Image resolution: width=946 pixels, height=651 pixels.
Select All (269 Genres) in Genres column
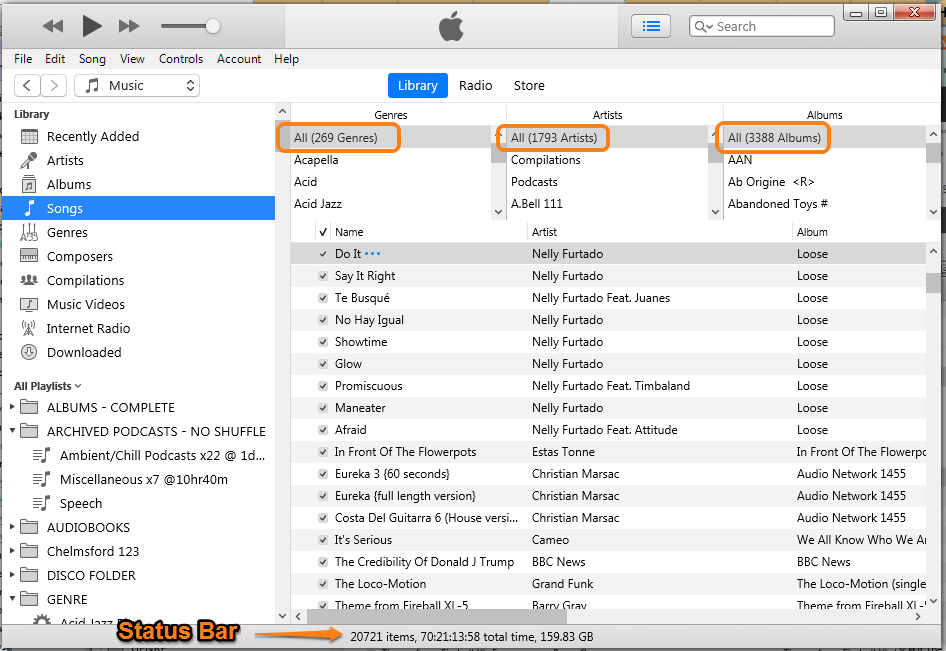point(336,138)
